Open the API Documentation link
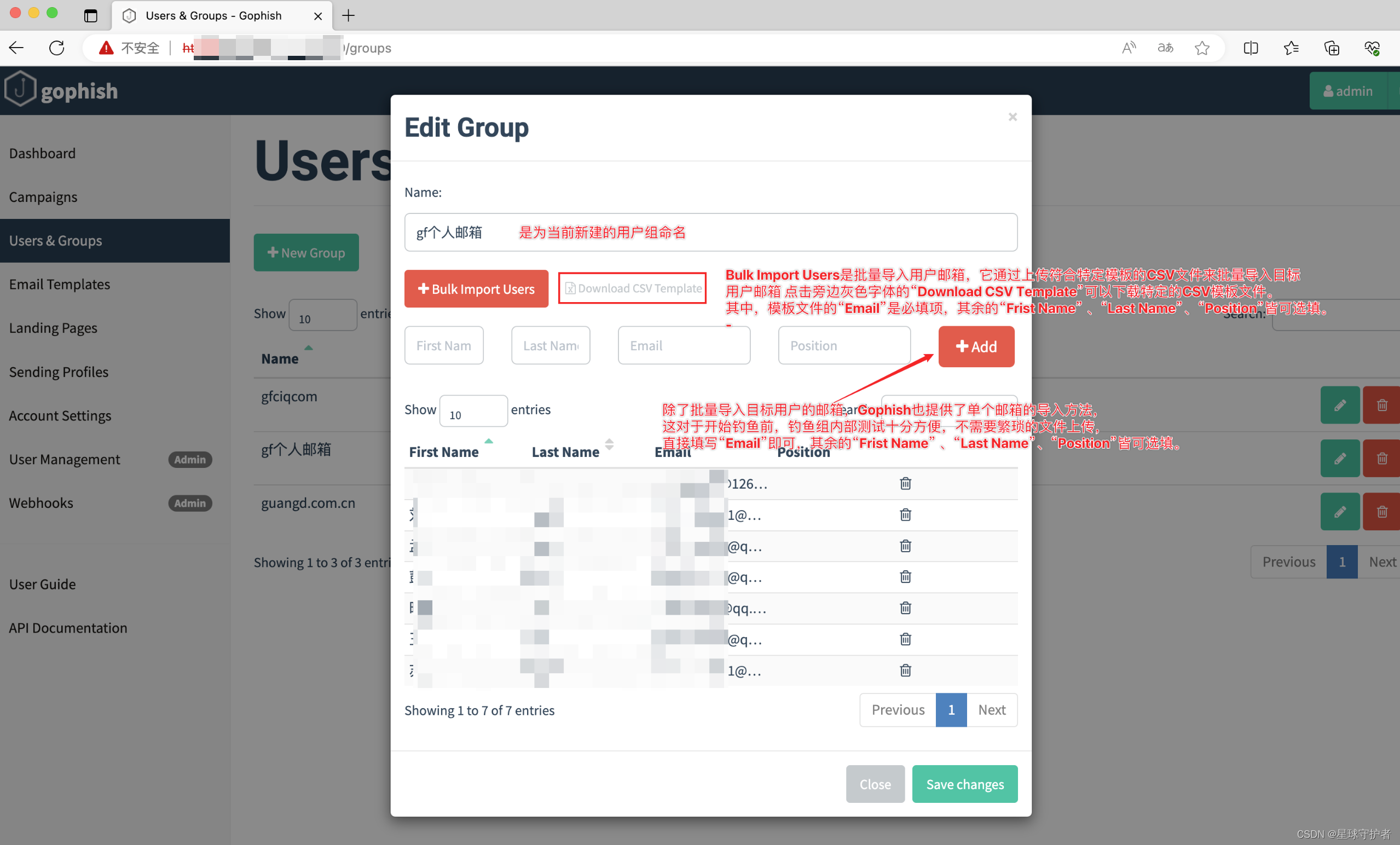1400x845 pixels. click(x=68, y=628)
